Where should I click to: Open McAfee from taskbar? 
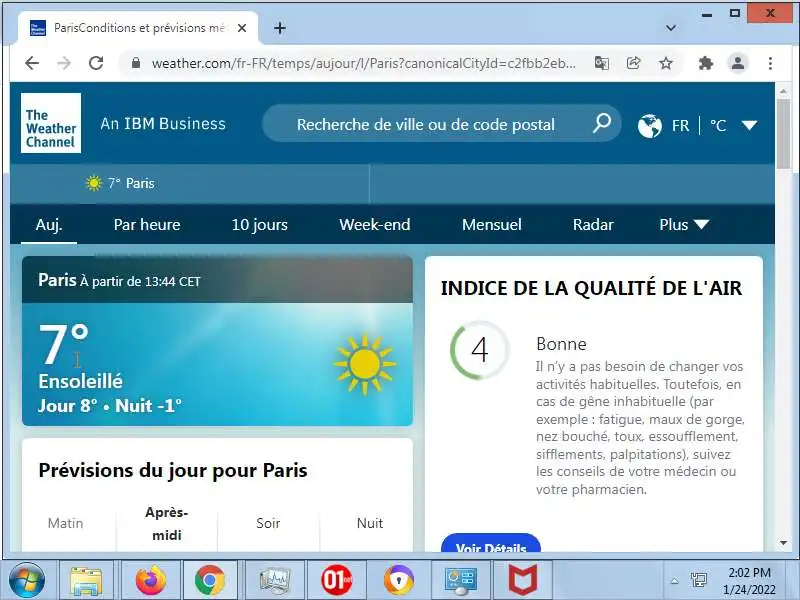pyautogui.click(x=522, y=580)
